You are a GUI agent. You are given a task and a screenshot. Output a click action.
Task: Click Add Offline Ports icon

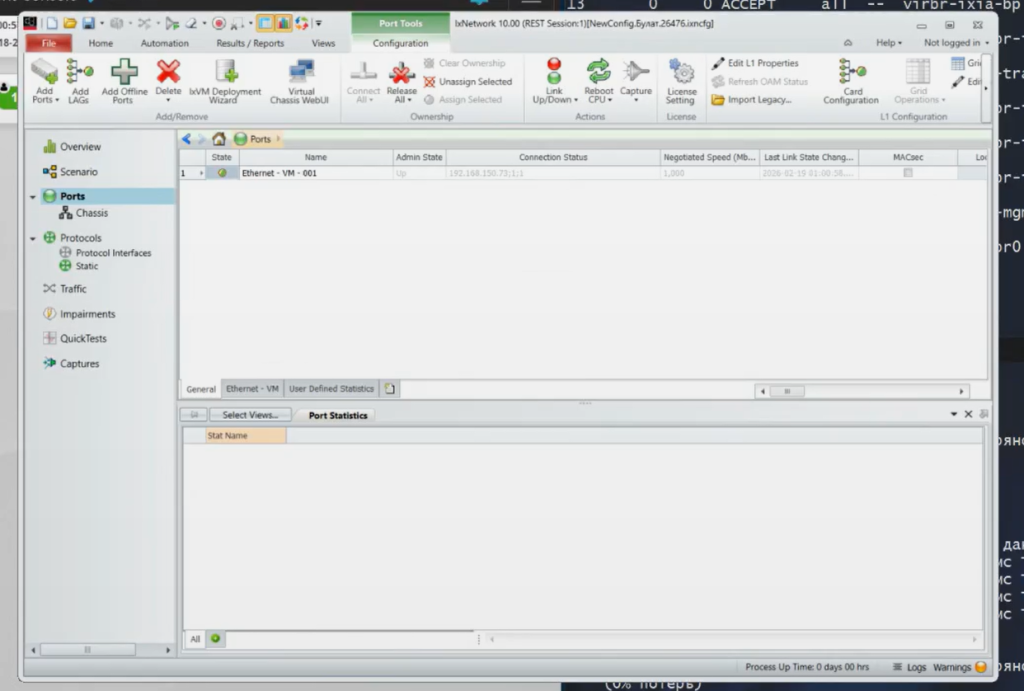pos(123,72)
